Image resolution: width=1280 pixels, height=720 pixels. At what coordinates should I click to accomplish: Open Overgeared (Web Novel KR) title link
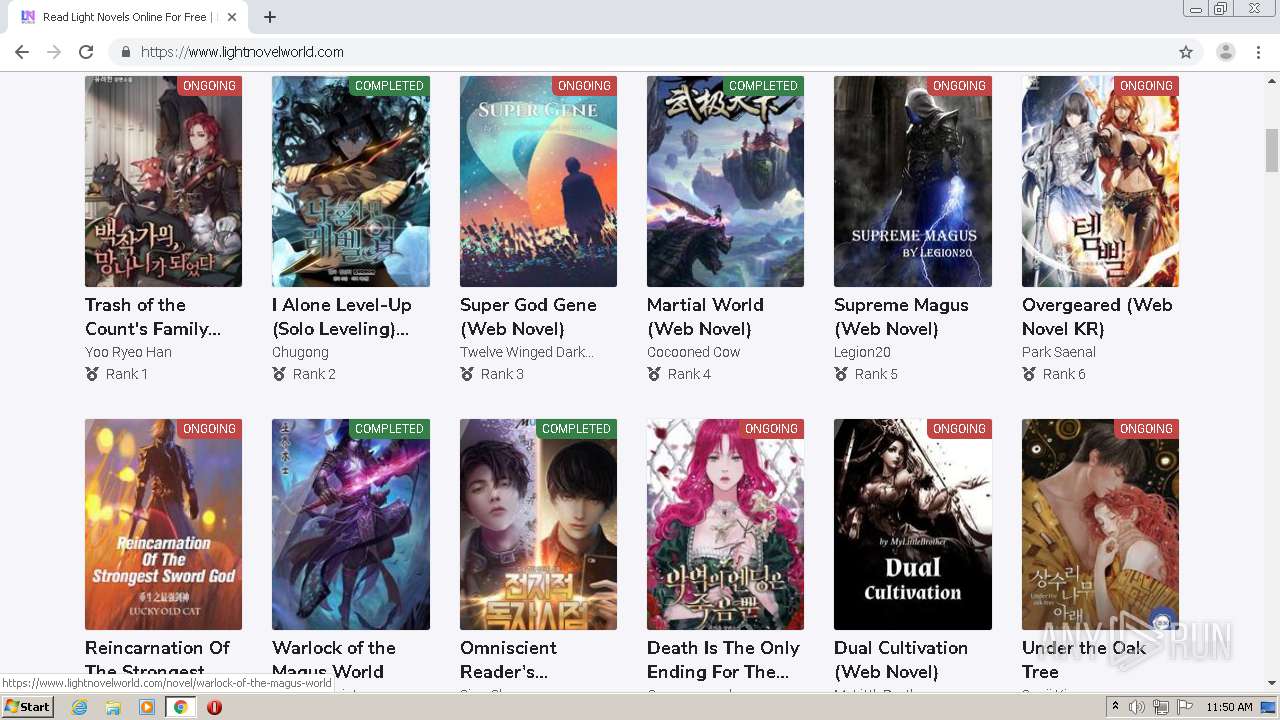[1097, 317]
